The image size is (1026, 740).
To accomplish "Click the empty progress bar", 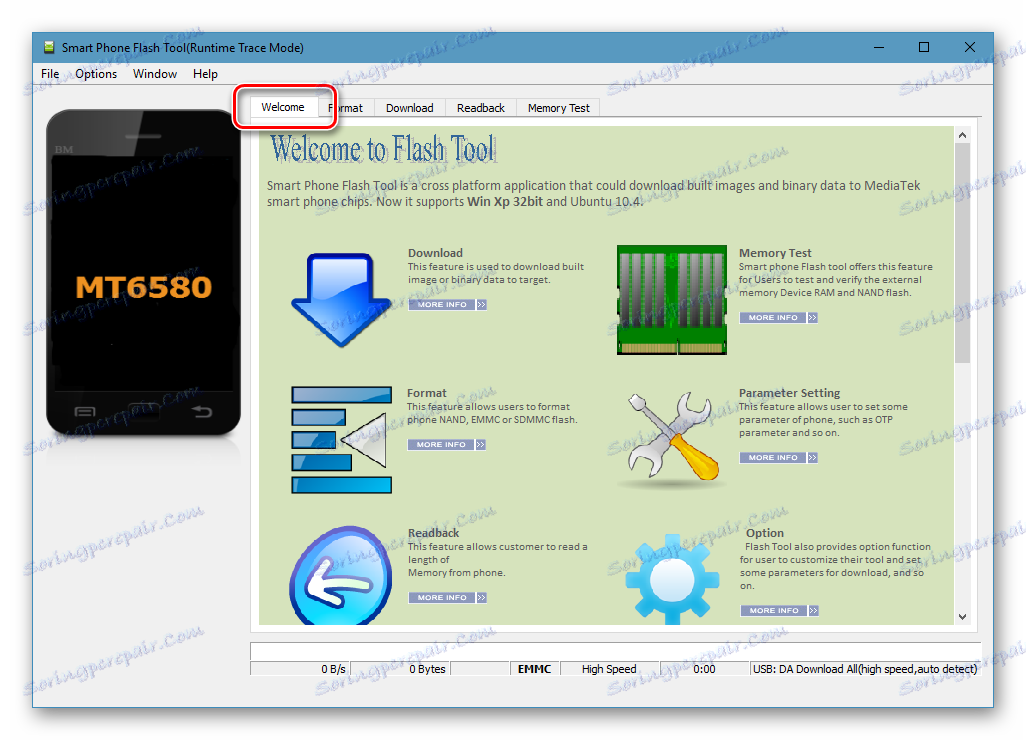I will tap(615, 651).
